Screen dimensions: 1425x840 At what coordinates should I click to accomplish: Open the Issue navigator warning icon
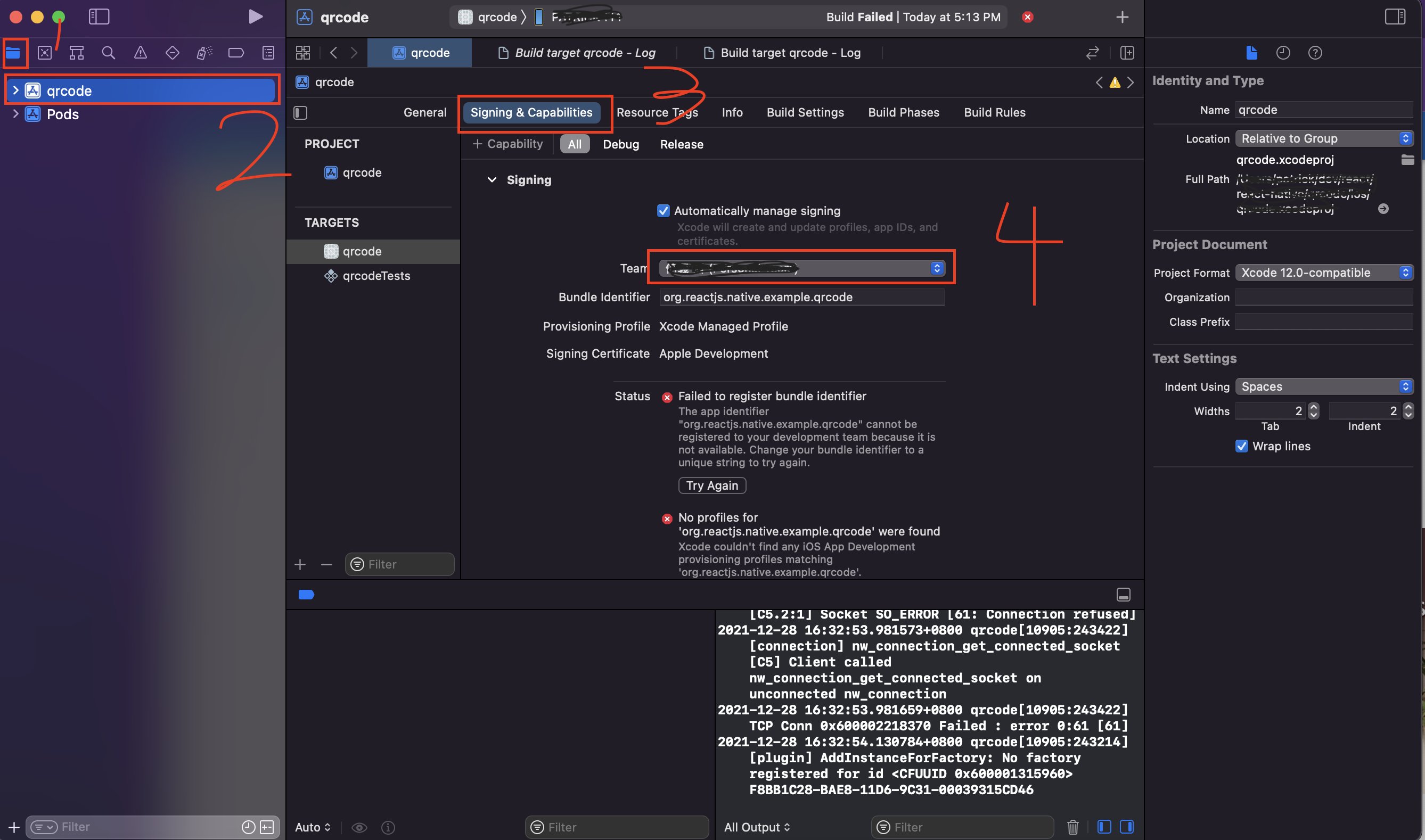141,53
